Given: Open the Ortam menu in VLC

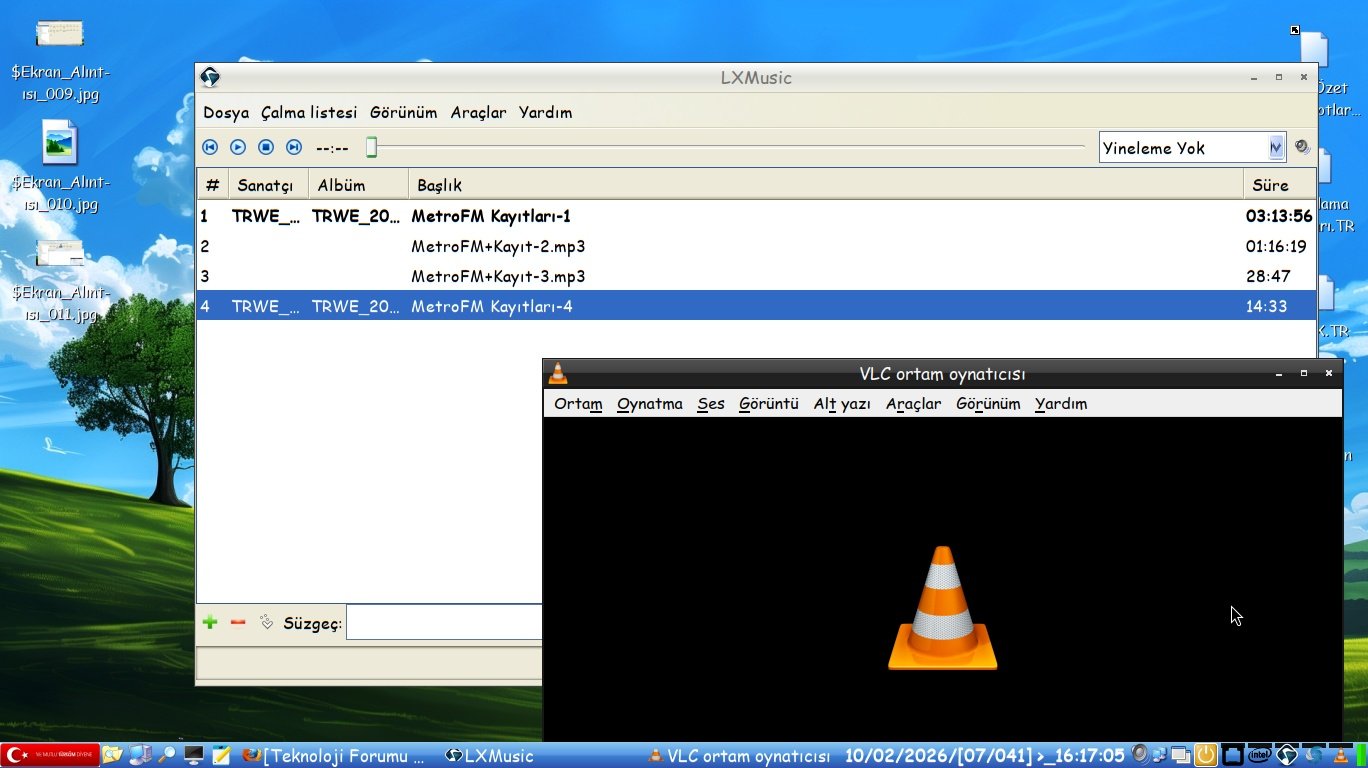Looking at the screenshot, I should pyautogui.click(x=578, y=404).
